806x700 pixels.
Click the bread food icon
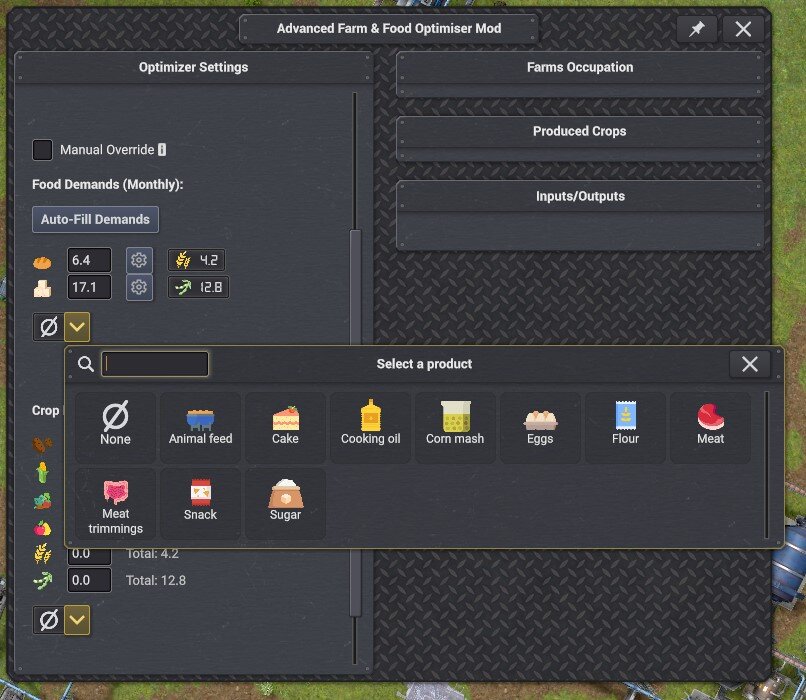click(42, 262)
